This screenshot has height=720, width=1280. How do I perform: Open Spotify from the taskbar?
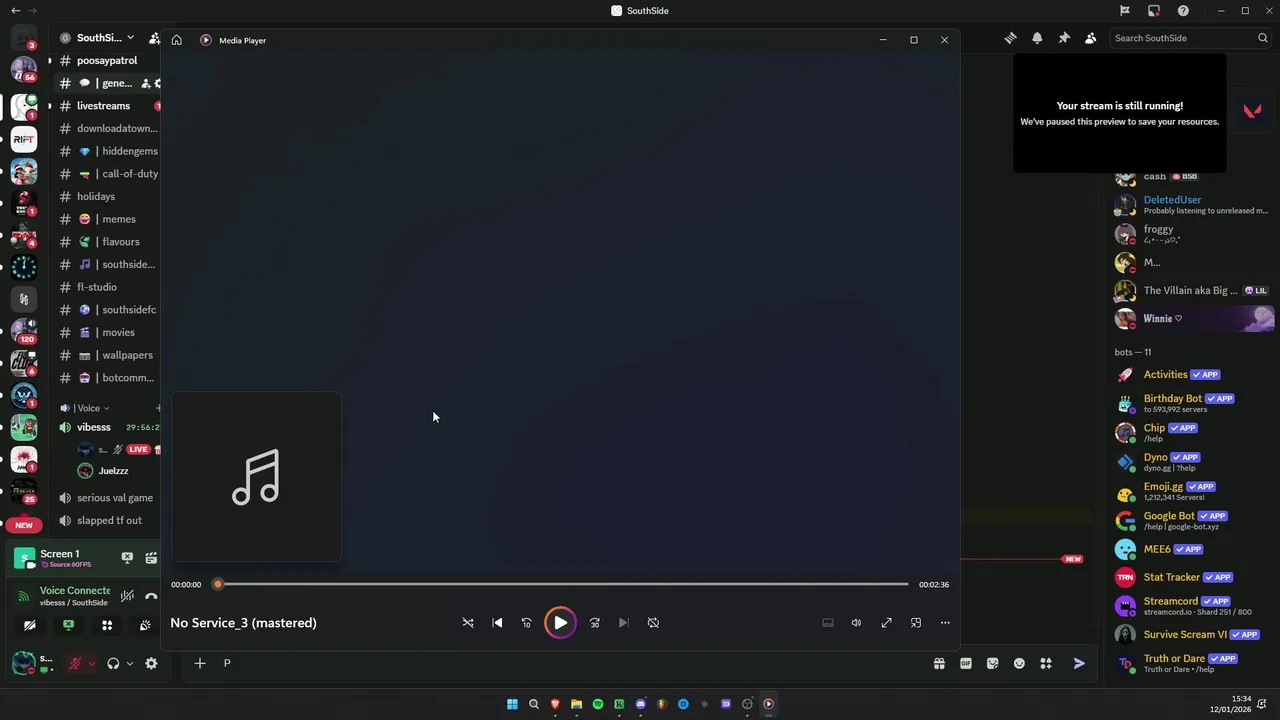[598, 704]
